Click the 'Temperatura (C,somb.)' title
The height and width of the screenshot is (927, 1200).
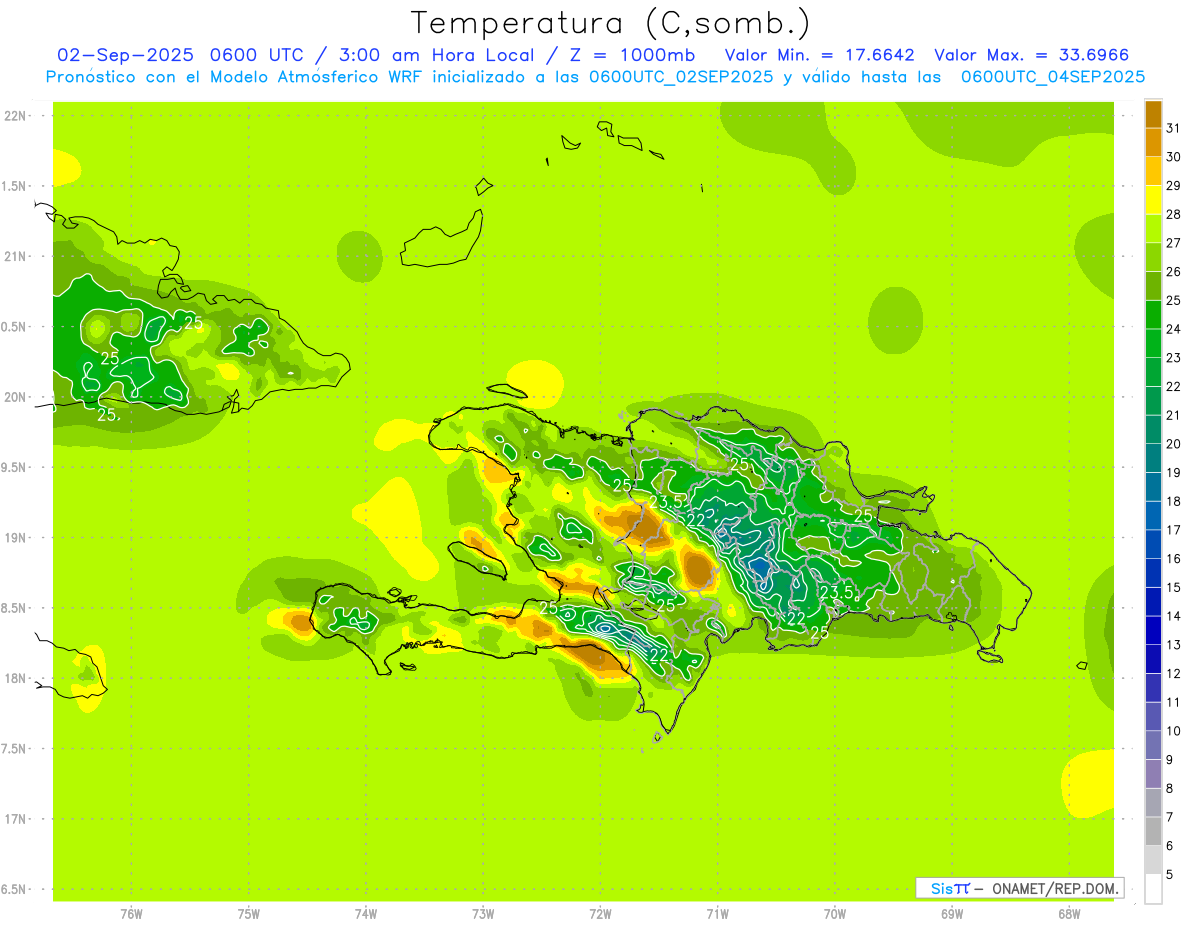point(610,24)
